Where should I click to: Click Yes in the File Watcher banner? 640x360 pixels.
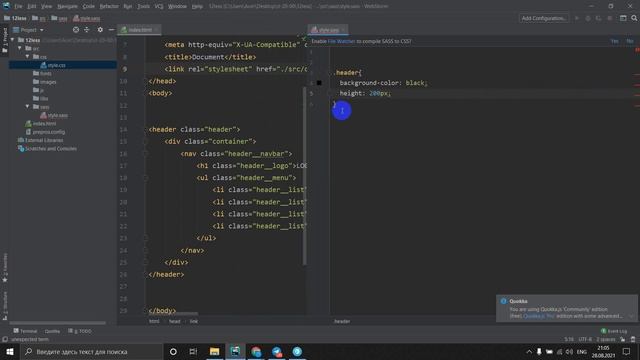(x=614, y=41)
